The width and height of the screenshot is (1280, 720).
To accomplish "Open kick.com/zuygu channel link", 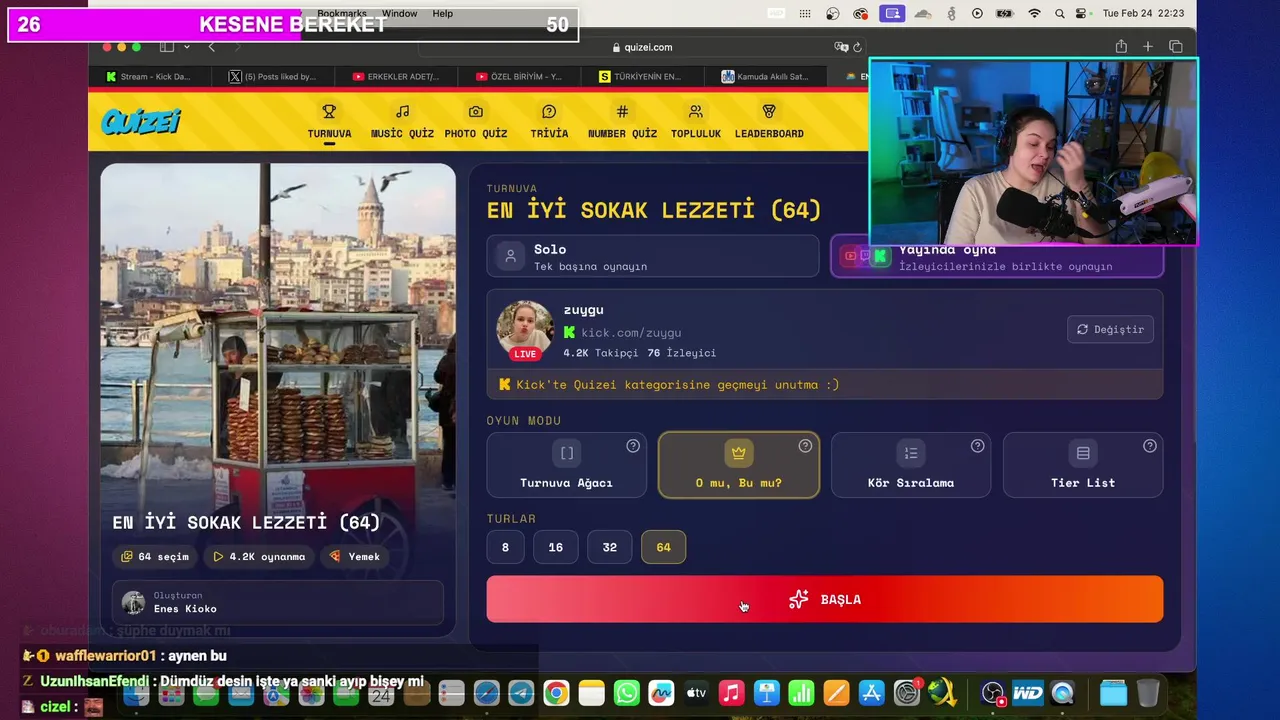I will click(631, 332).
